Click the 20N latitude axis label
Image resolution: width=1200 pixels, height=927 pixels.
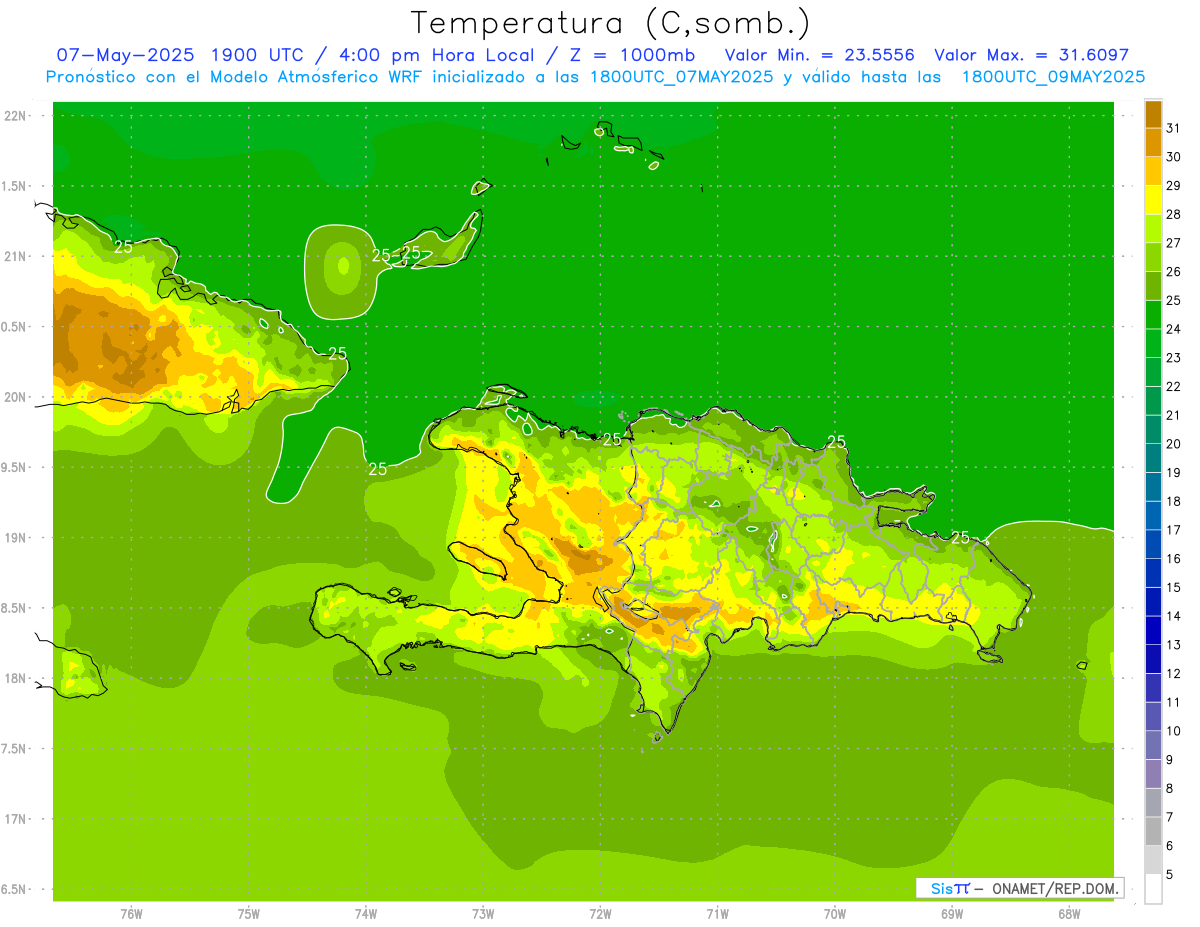pyautogui.click(x=17, y=397)
